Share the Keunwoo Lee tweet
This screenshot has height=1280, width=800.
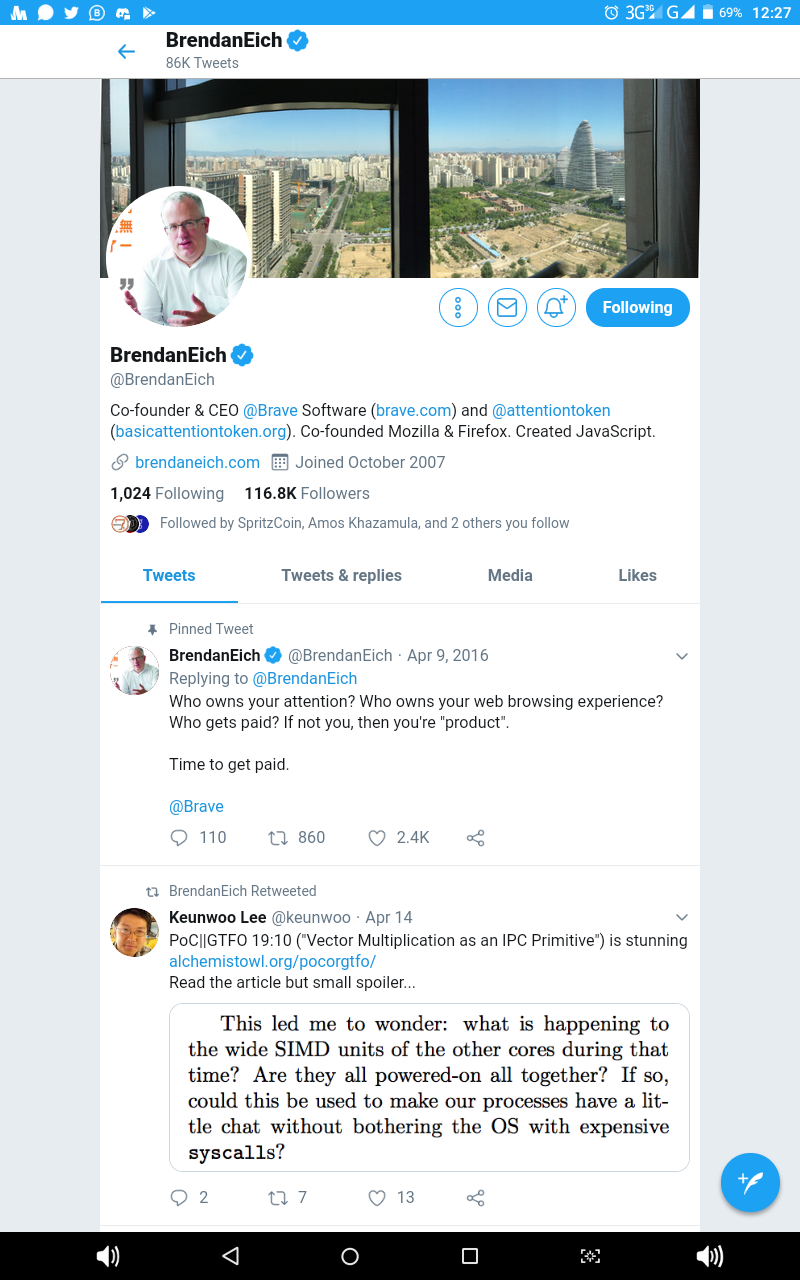[x=476, y=1198]
